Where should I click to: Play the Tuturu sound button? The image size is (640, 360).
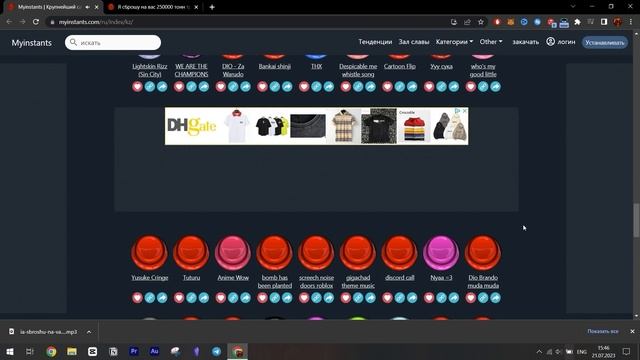coord(191,253)
